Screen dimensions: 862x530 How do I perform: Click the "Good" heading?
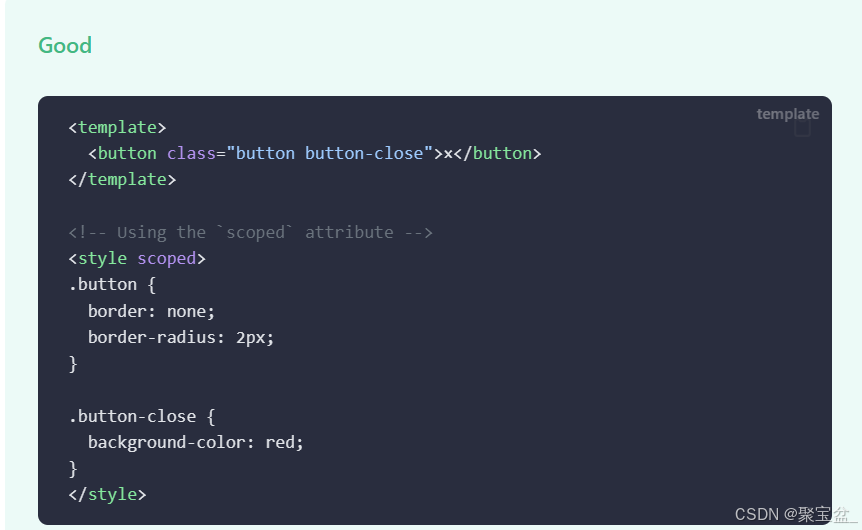65,45
